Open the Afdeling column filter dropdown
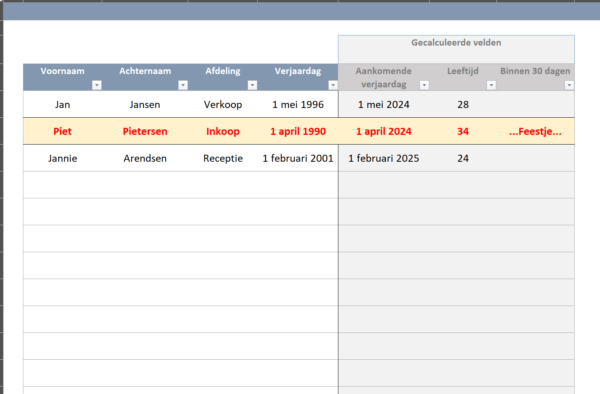The image size is (600, 394). click(x=252, y=85)
